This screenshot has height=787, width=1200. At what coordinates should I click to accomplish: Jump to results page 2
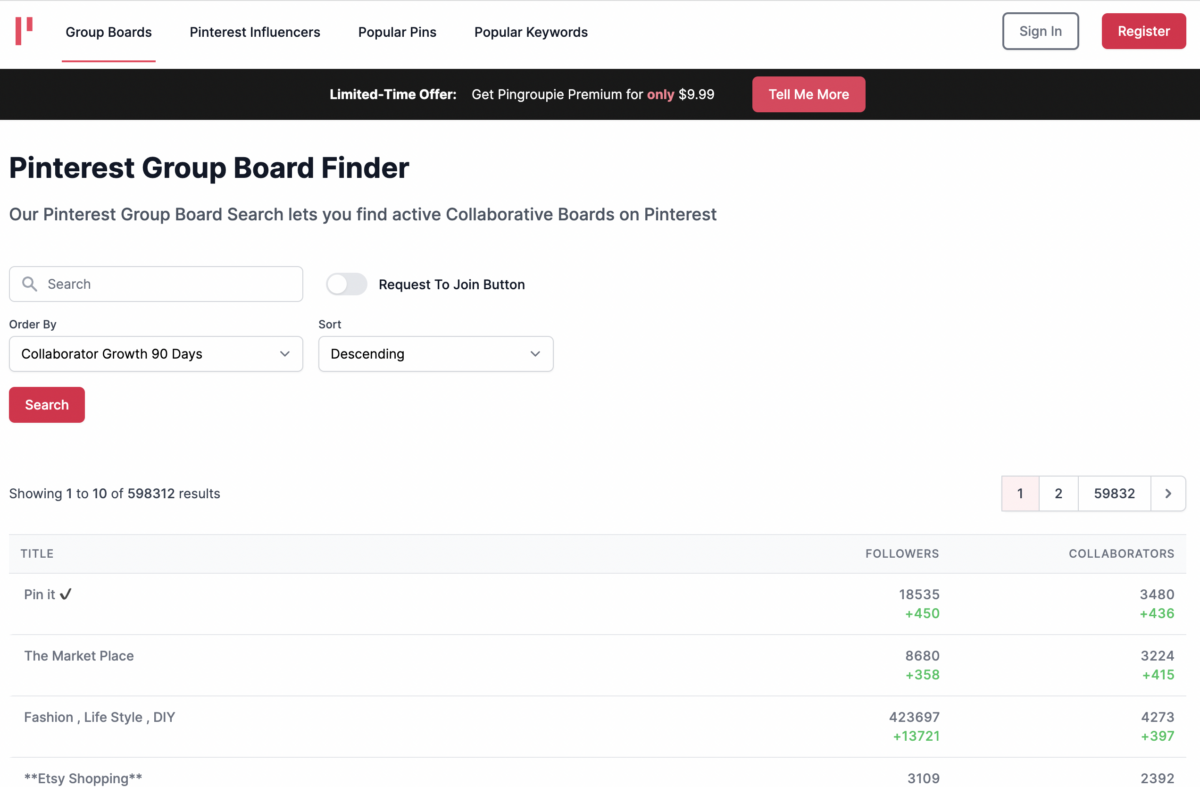tap(1058, 493)
